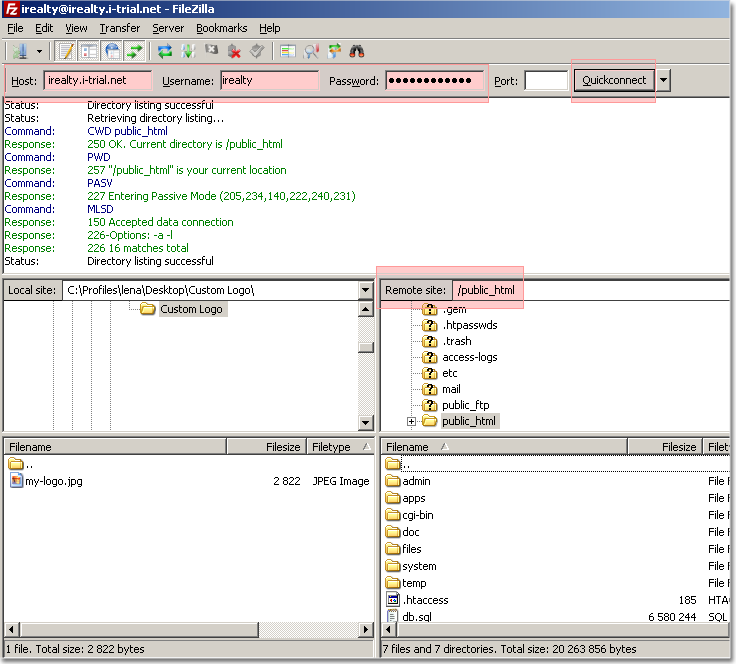Disconnect from the current server

[x=234, y=51]
